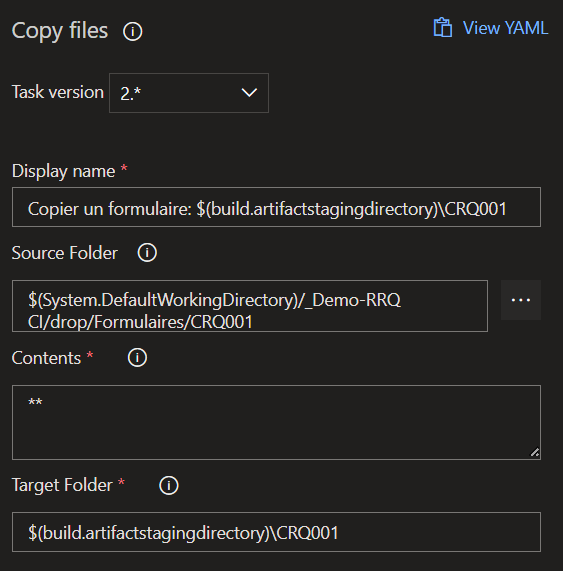Click the Task version label

point(58,92)
